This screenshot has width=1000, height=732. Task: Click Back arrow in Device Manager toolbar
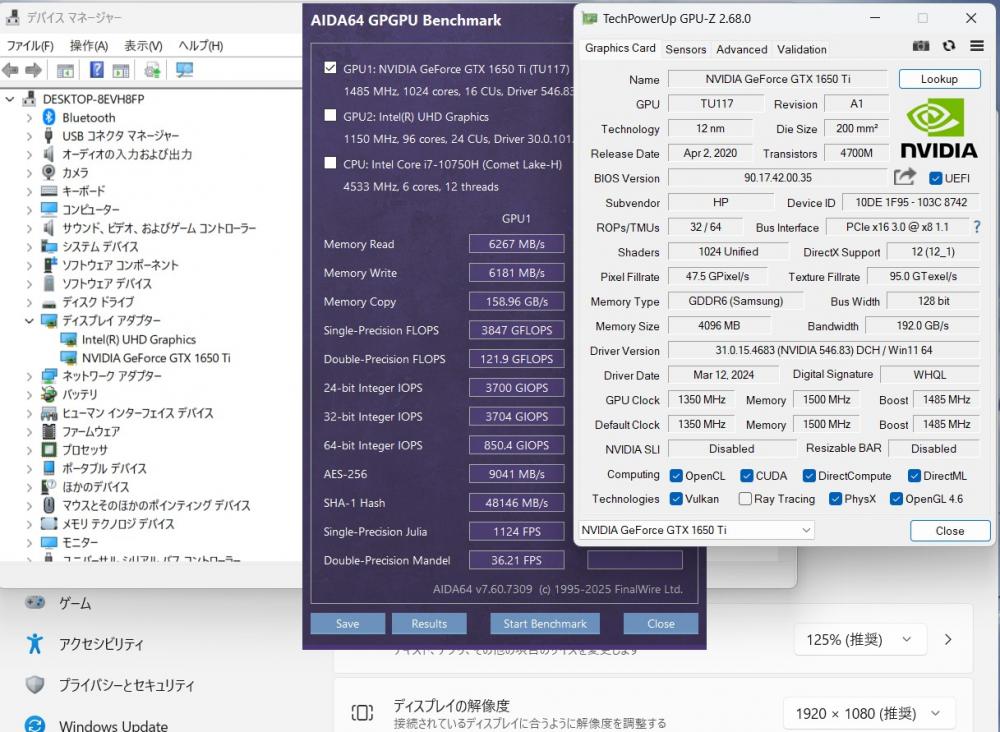click(10, 70)
